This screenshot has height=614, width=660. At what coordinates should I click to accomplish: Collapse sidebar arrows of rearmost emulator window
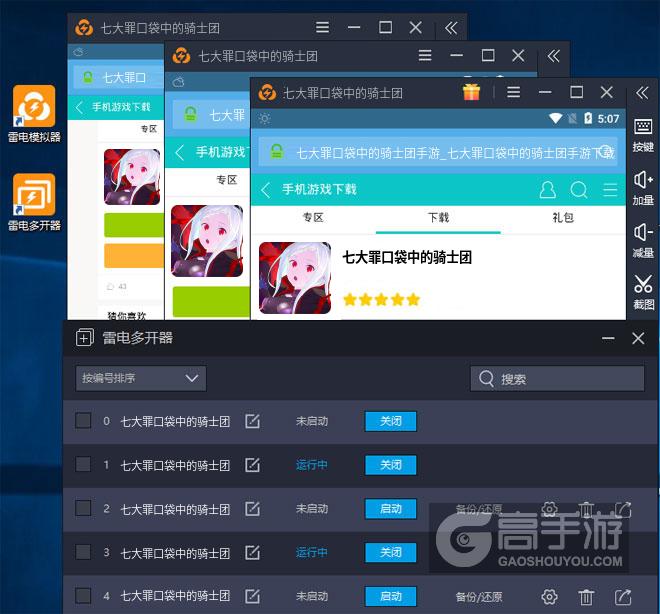coord(451,28)
